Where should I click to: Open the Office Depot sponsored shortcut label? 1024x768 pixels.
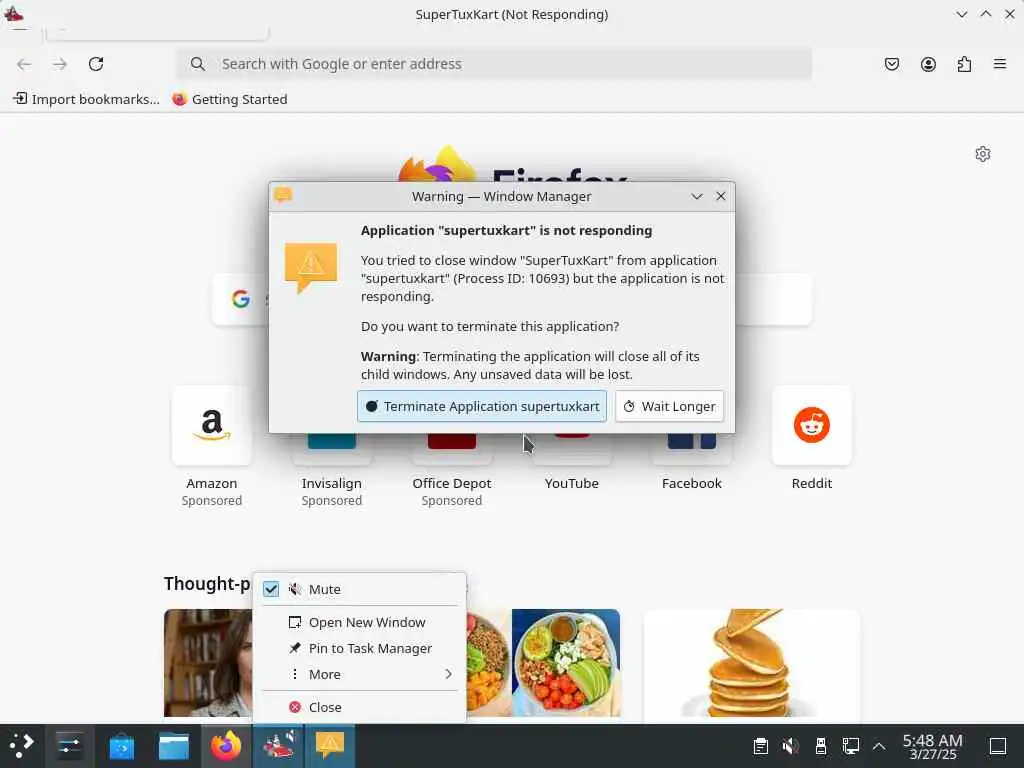tap(452, 483)
